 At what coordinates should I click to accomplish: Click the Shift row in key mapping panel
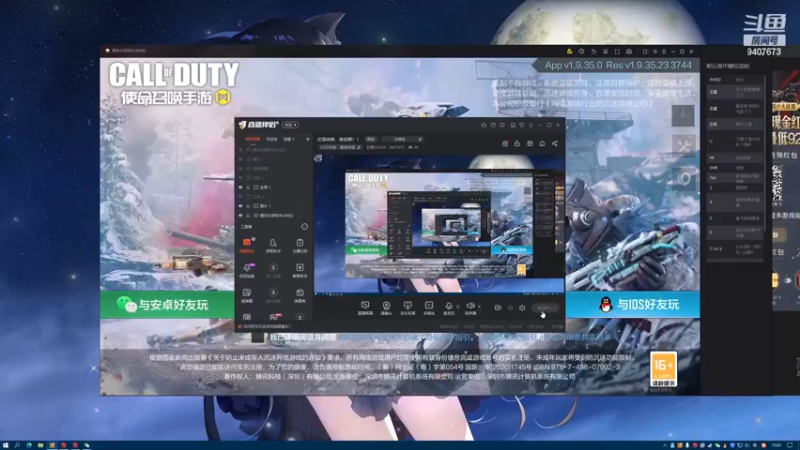click(735, 167)
